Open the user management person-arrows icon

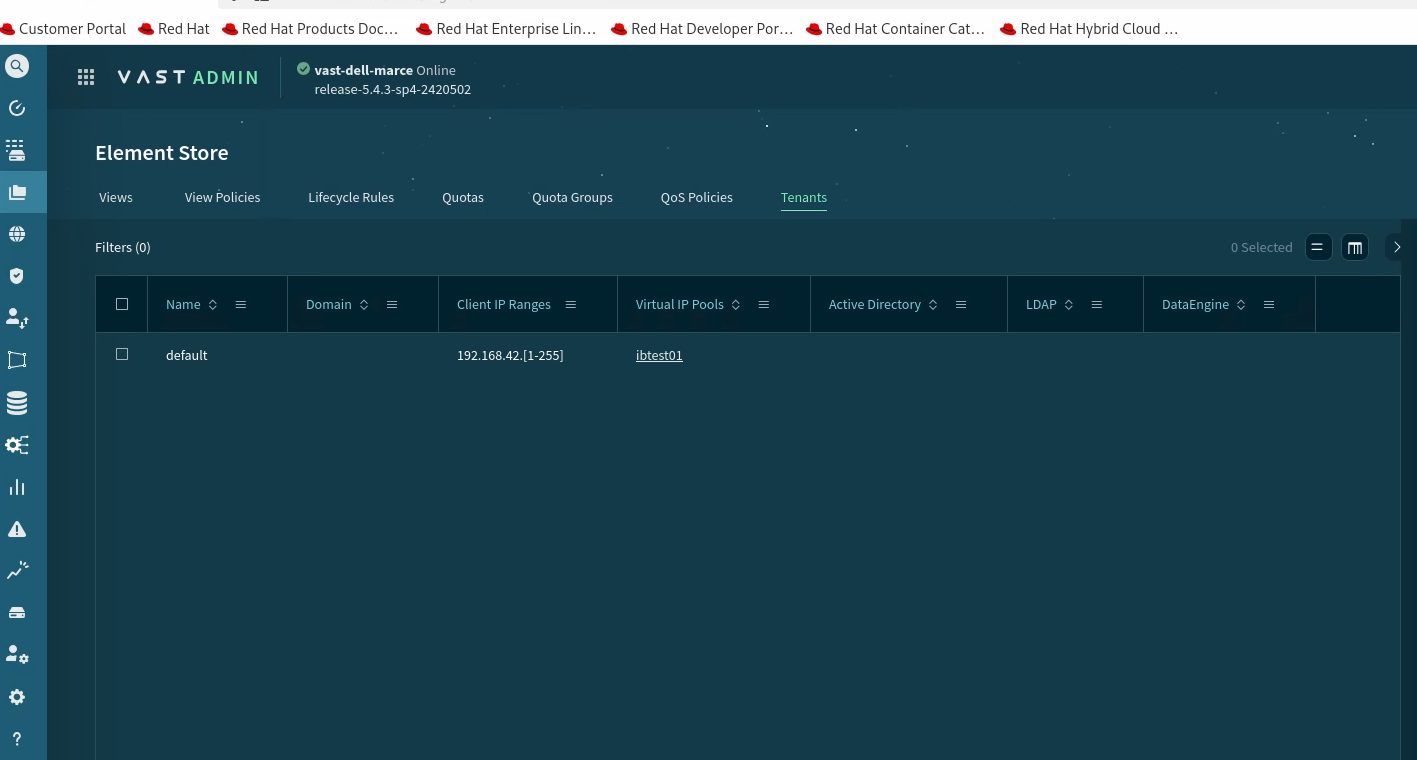17,318
